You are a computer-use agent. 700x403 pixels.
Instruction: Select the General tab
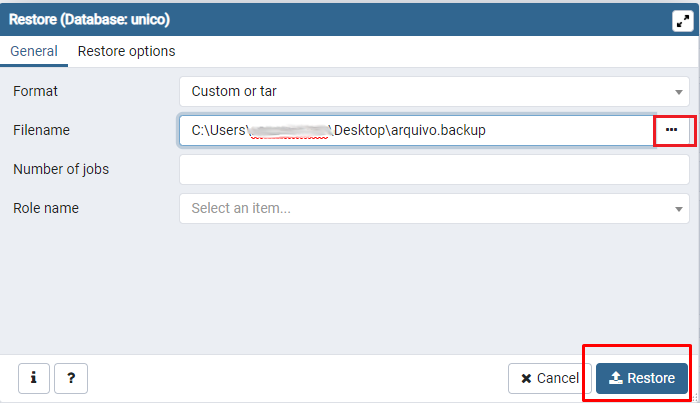click(x=34, y=51)
